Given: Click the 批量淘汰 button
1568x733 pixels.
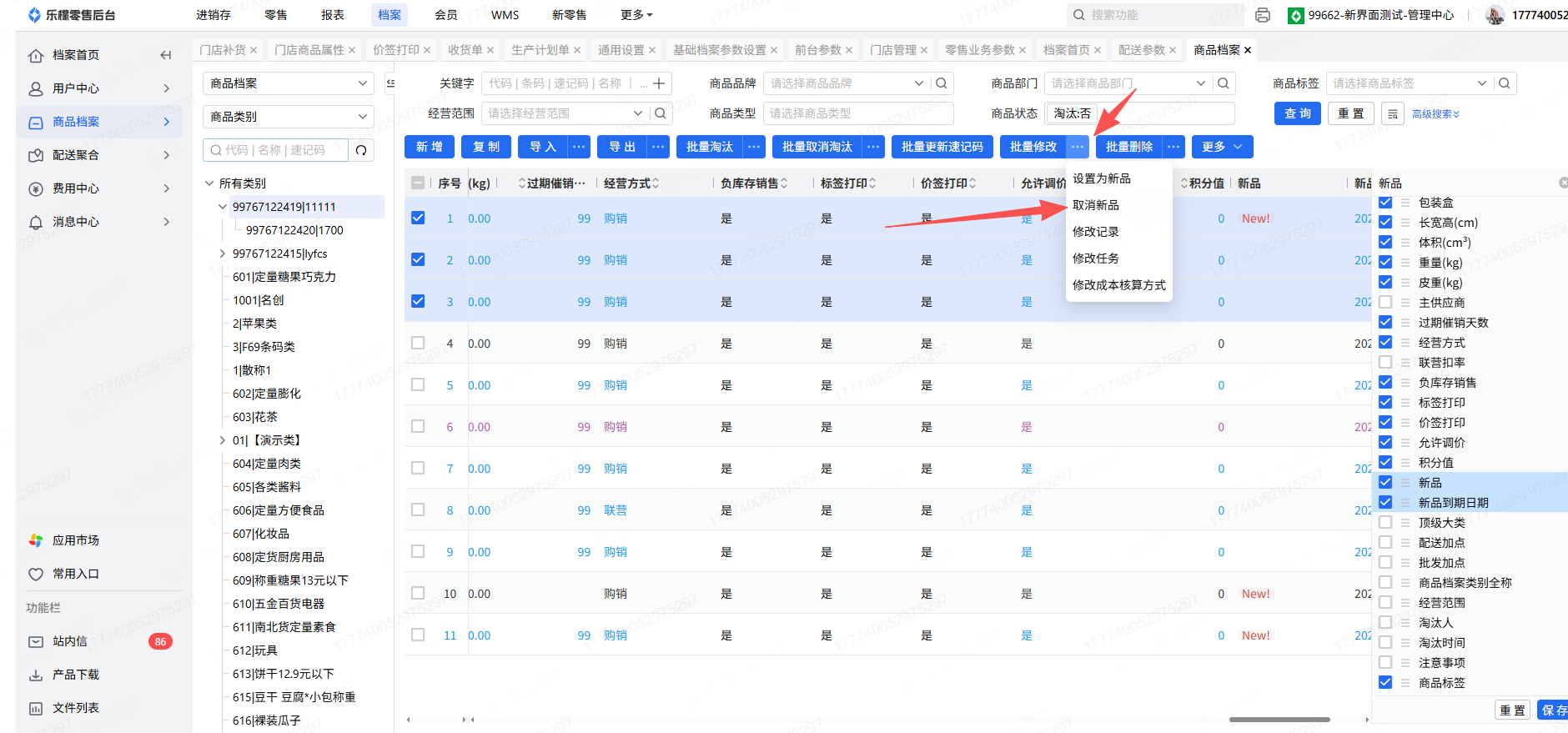Looking at the screenshot, I should (709, 147).
